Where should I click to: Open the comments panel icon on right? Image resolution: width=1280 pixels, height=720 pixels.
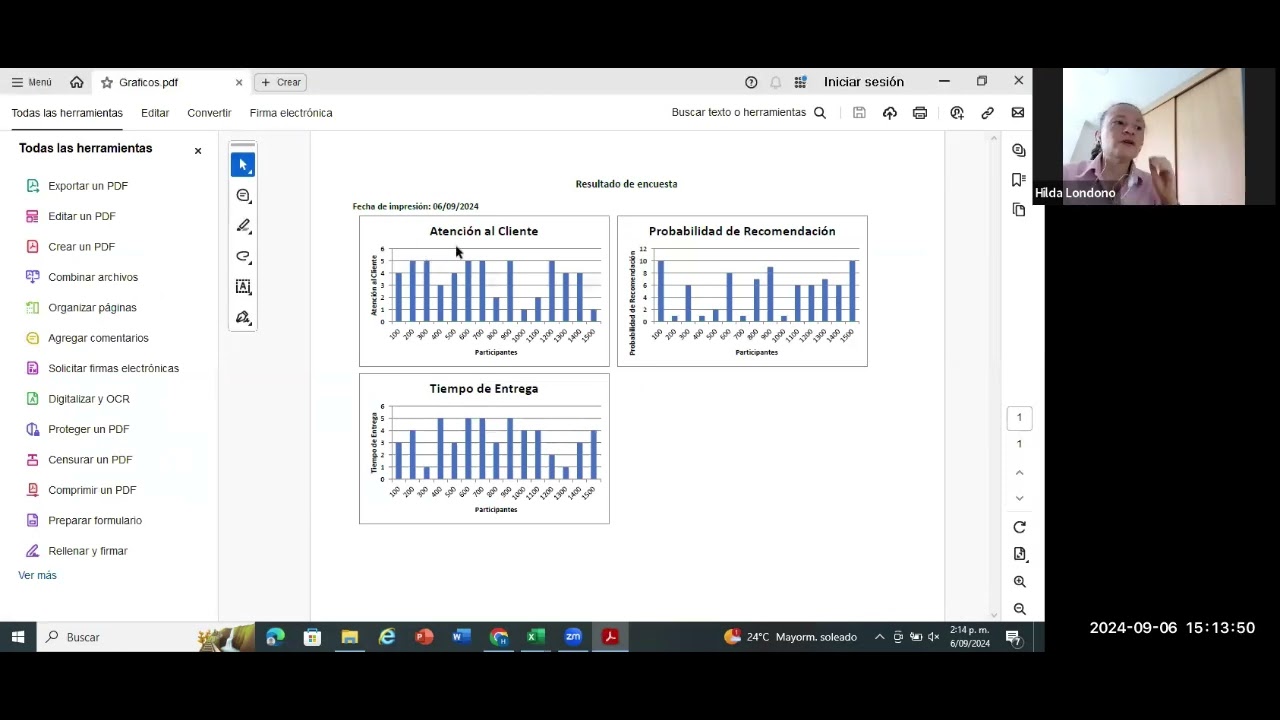[1019, 150]
